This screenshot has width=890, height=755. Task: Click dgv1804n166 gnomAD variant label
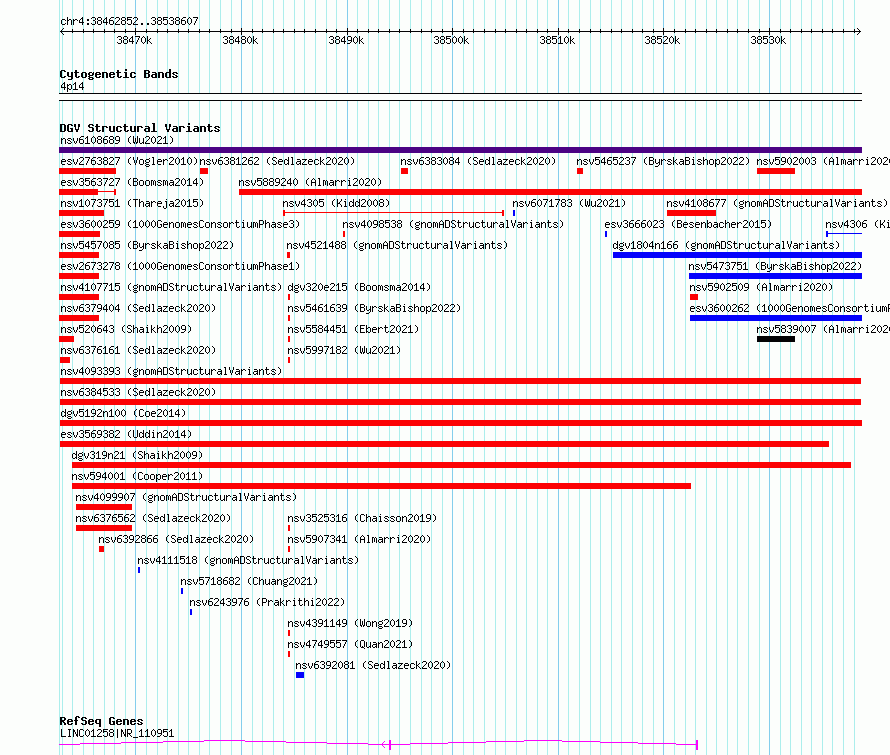726,245
